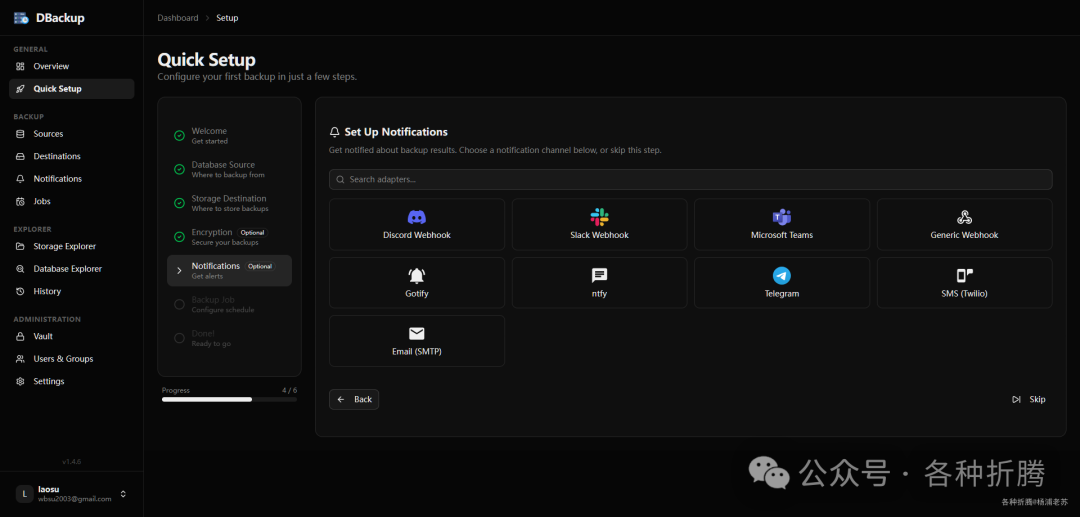The height and width of the screenshot is (517, 1080).
Task: Click the Vault lock icon
Action: coord(20,337)
